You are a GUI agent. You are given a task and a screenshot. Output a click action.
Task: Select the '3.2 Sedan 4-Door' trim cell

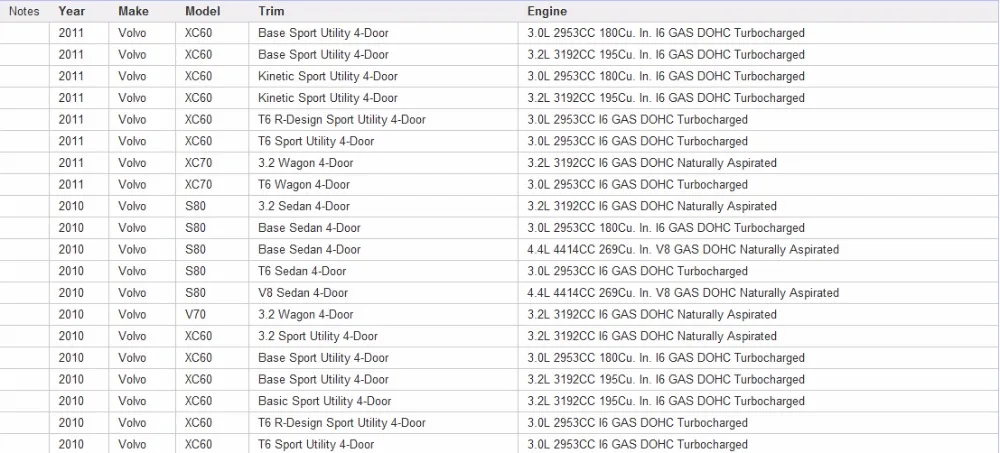coord(383,206)
